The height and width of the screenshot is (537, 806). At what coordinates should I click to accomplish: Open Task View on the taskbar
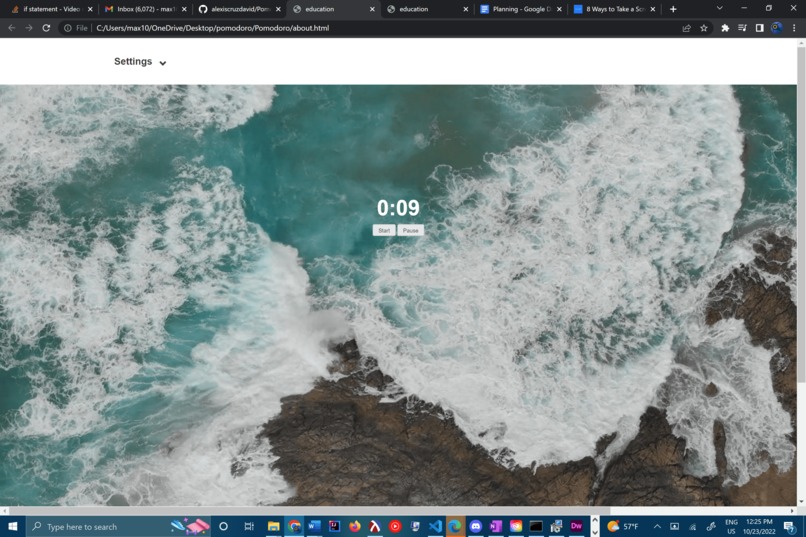(249, 526)
